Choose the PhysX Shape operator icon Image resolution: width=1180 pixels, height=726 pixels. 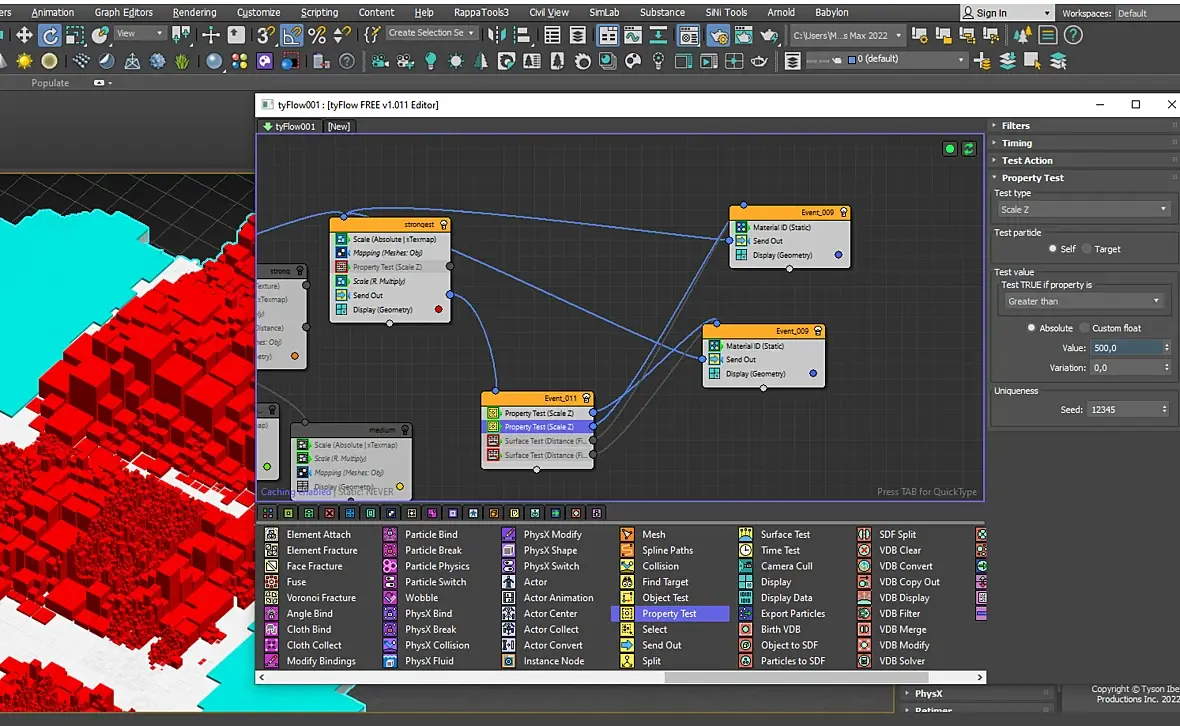(508, 550)
